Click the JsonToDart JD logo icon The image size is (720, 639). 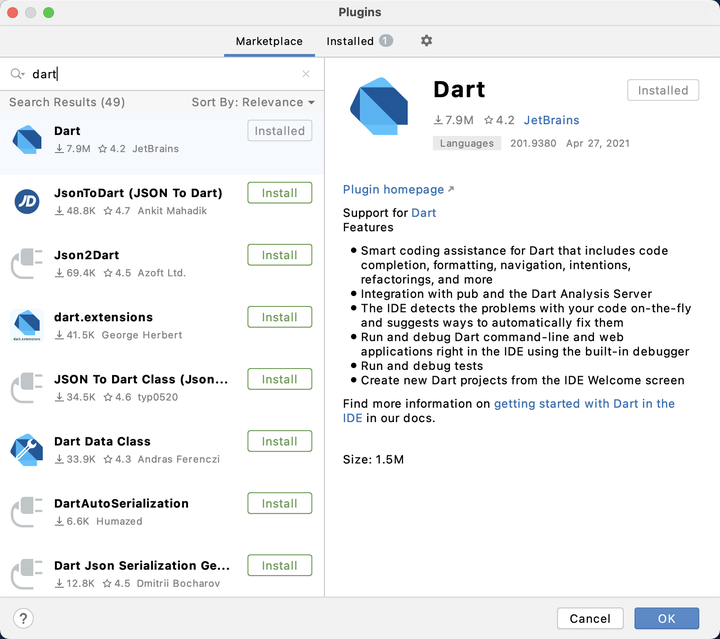[27, 202]
